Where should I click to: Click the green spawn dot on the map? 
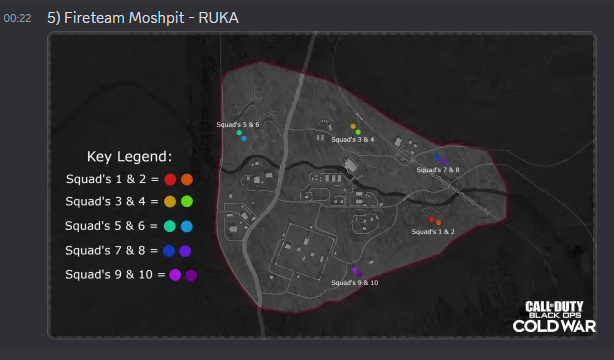click(x=358, y=132)
